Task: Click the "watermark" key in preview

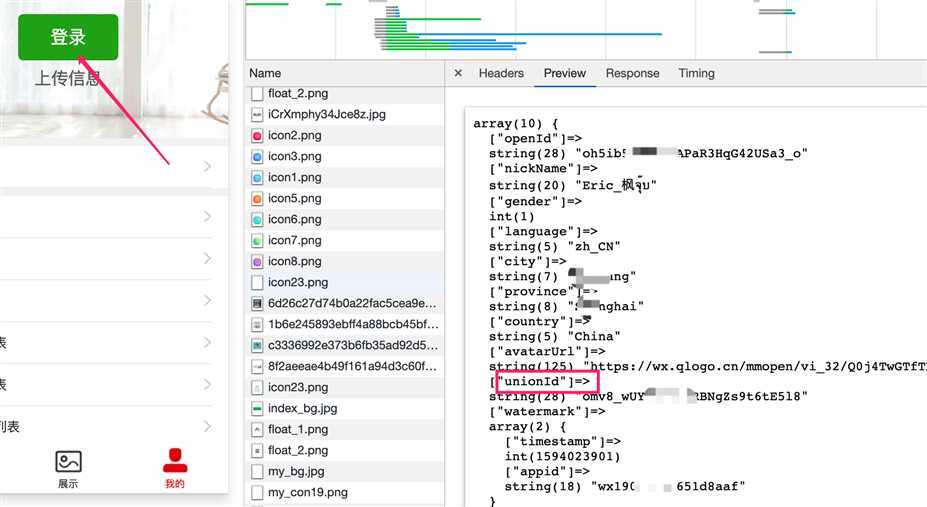Action: click(x=543, y=411)
